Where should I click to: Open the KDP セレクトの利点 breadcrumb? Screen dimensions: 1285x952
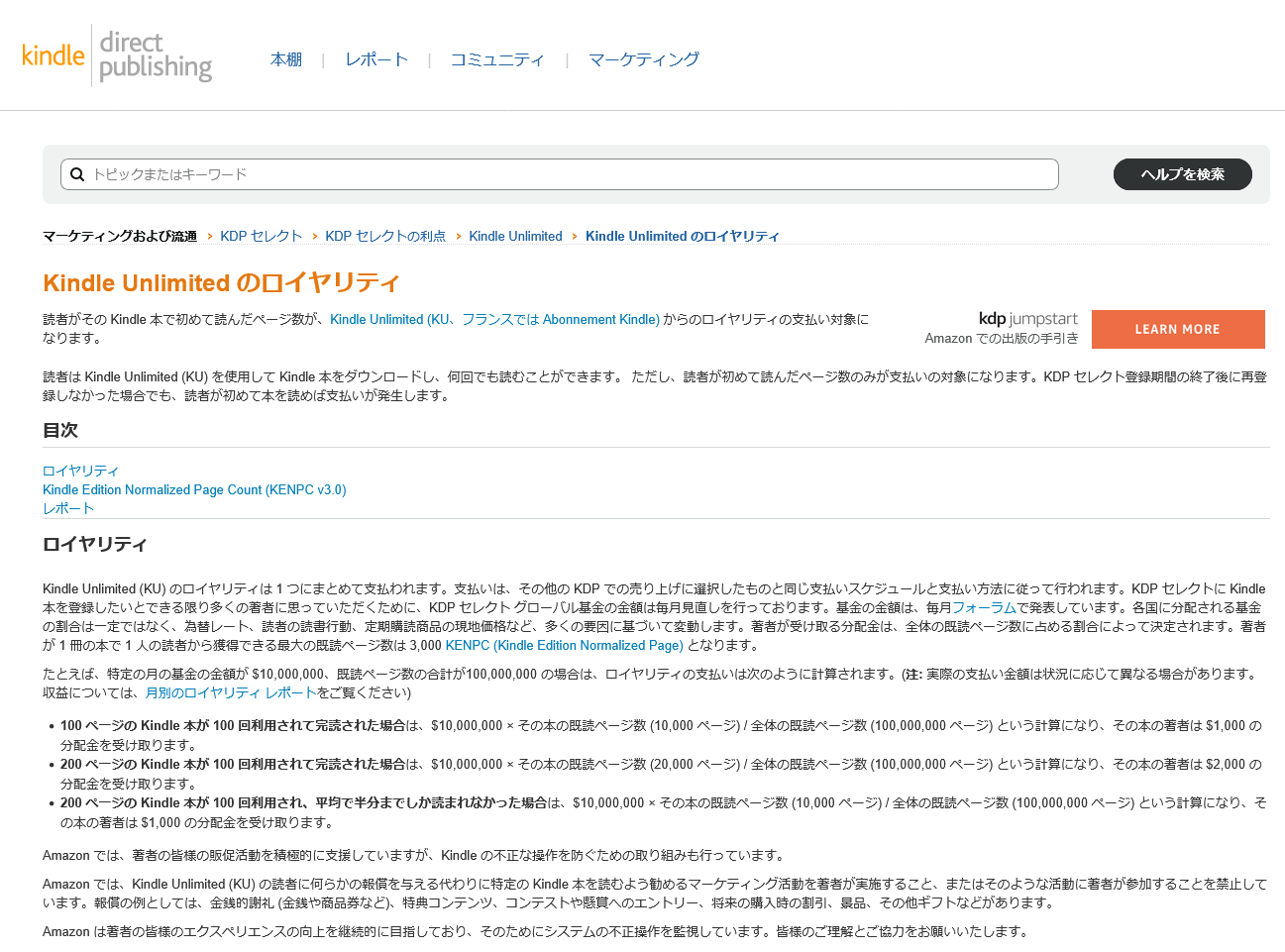[385, 236]
